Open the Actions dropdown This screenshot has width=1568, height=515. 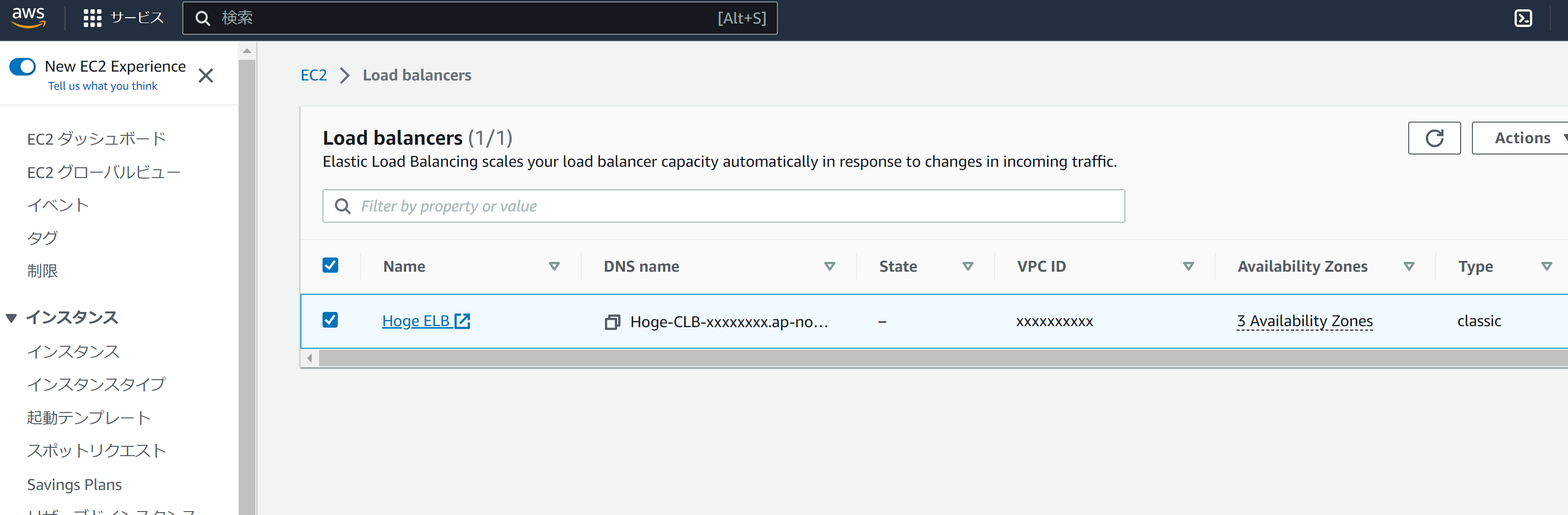[1522, 138]
